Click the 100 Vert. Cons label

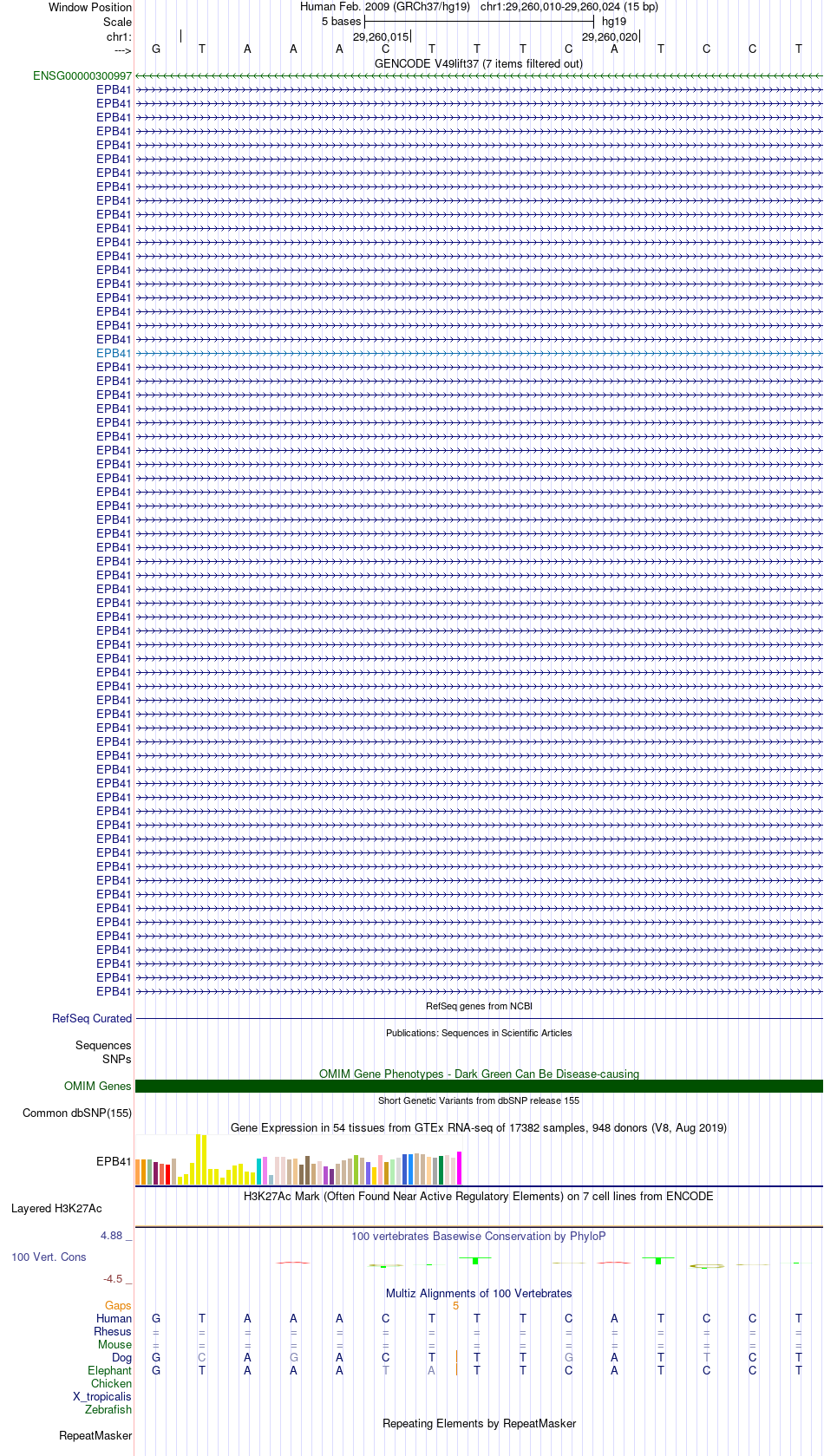49,1257
